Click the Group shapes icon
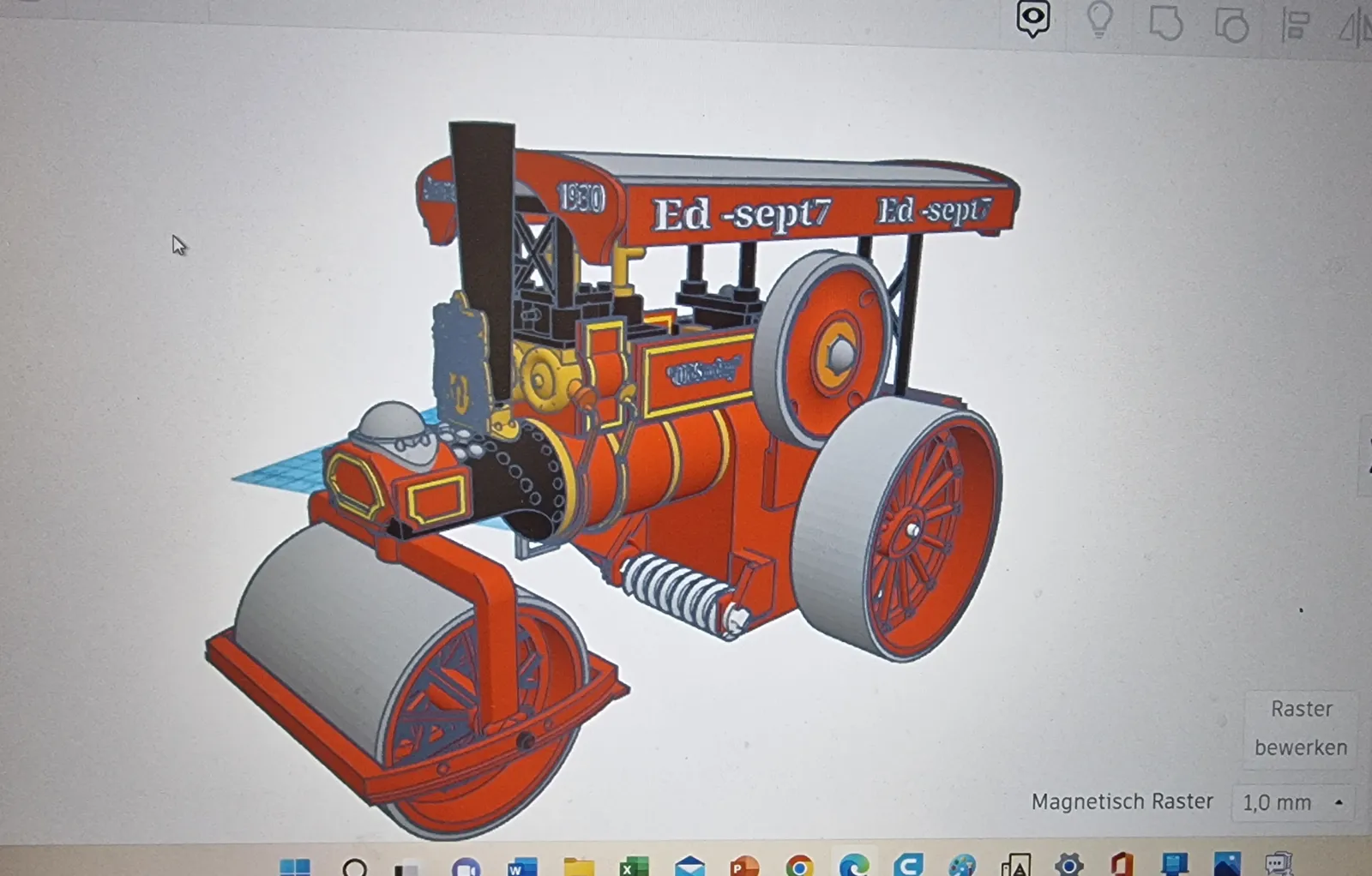 1165,23
